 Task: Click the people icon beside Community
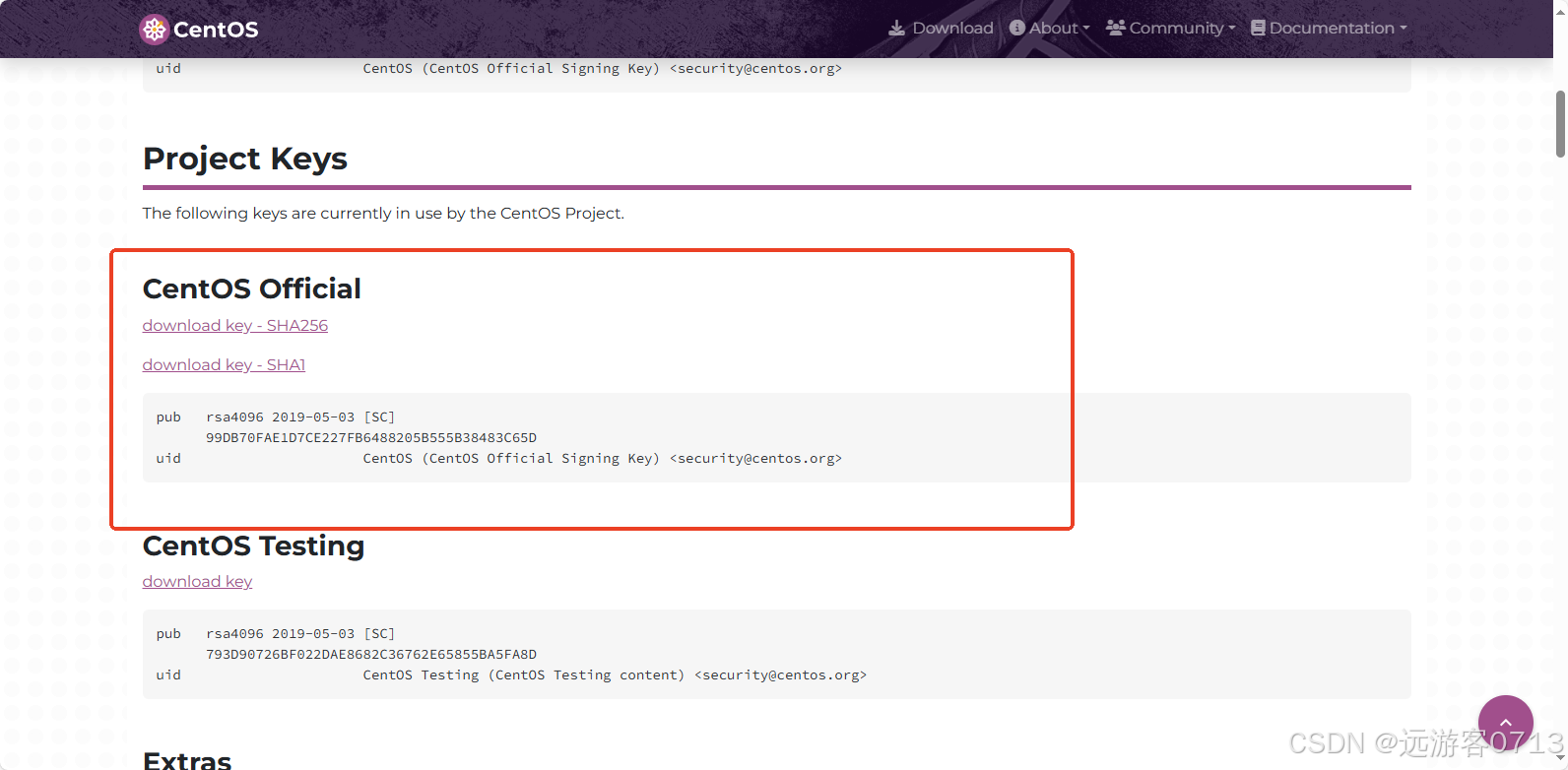[x=1115, y=28]
